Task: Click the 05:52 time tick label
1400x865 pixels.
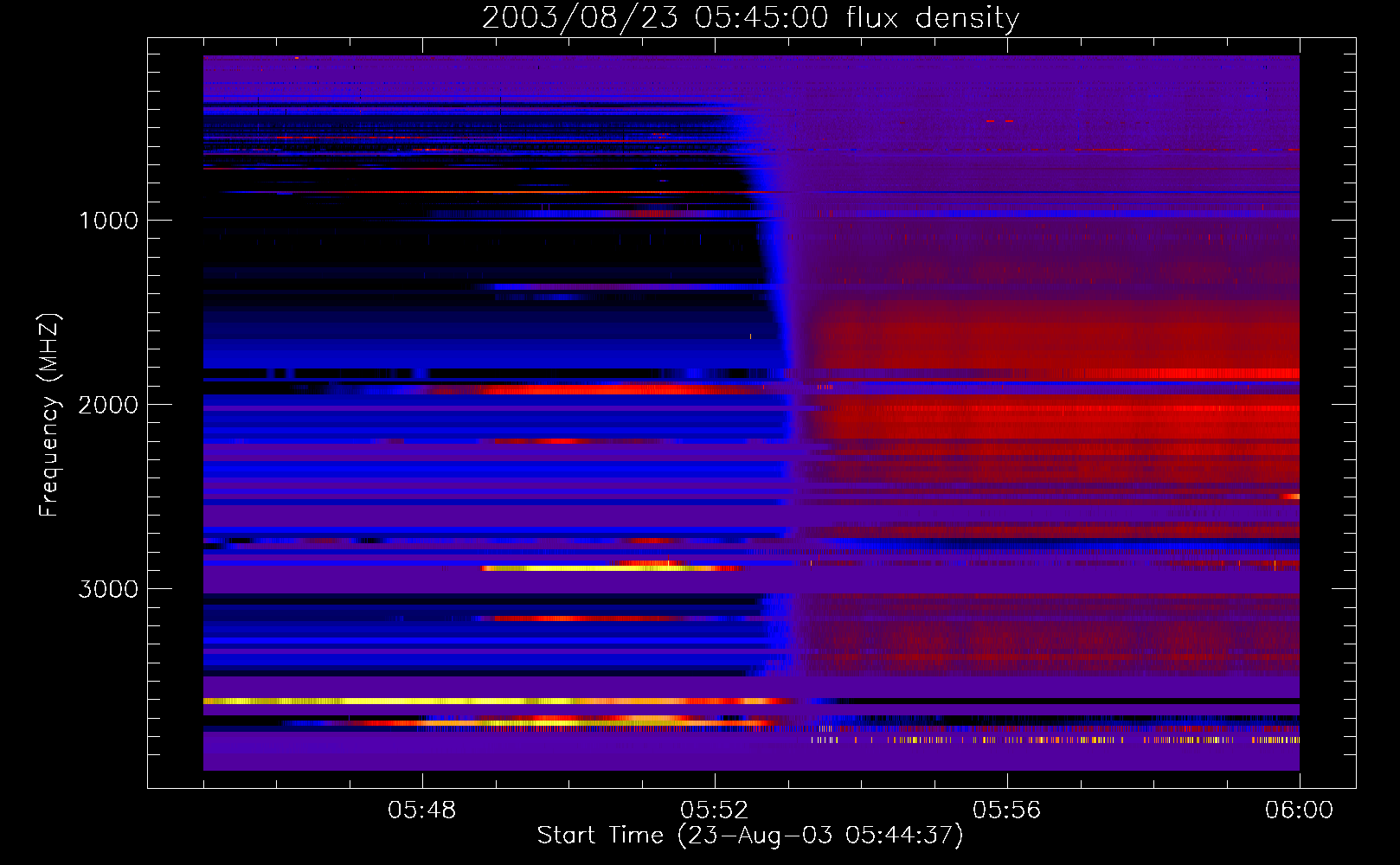Action: click(715, 811)
